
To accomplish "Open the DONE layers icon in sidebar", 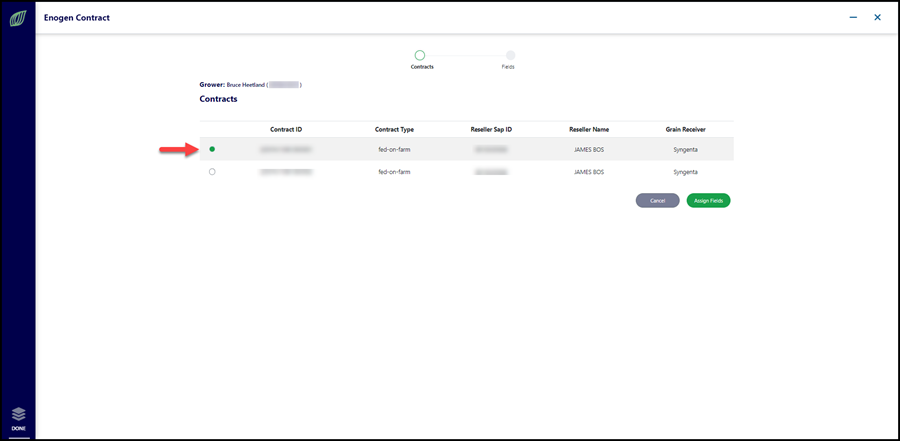I will (x=18, y=420).
